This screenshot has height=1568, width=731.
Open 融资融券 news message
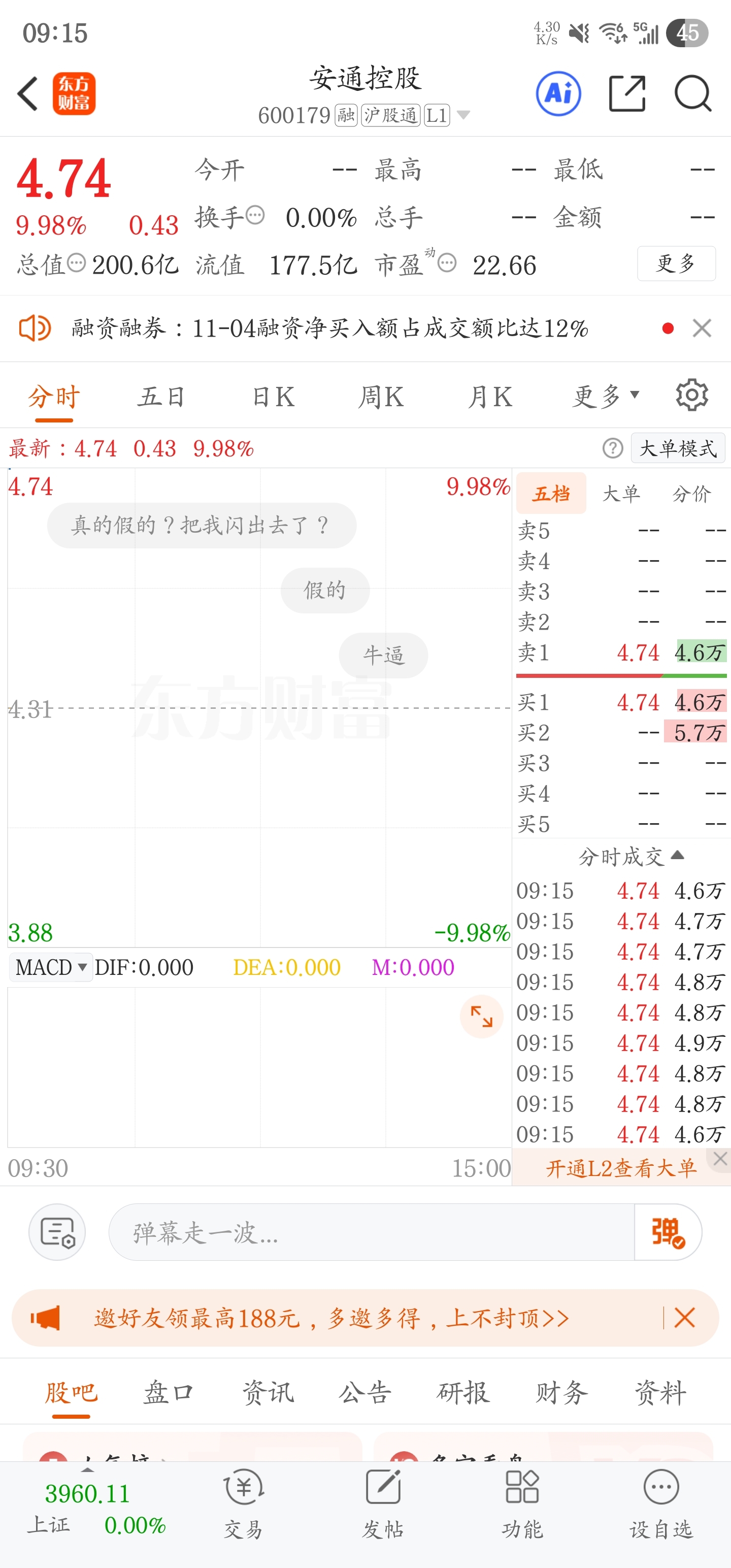330,329
